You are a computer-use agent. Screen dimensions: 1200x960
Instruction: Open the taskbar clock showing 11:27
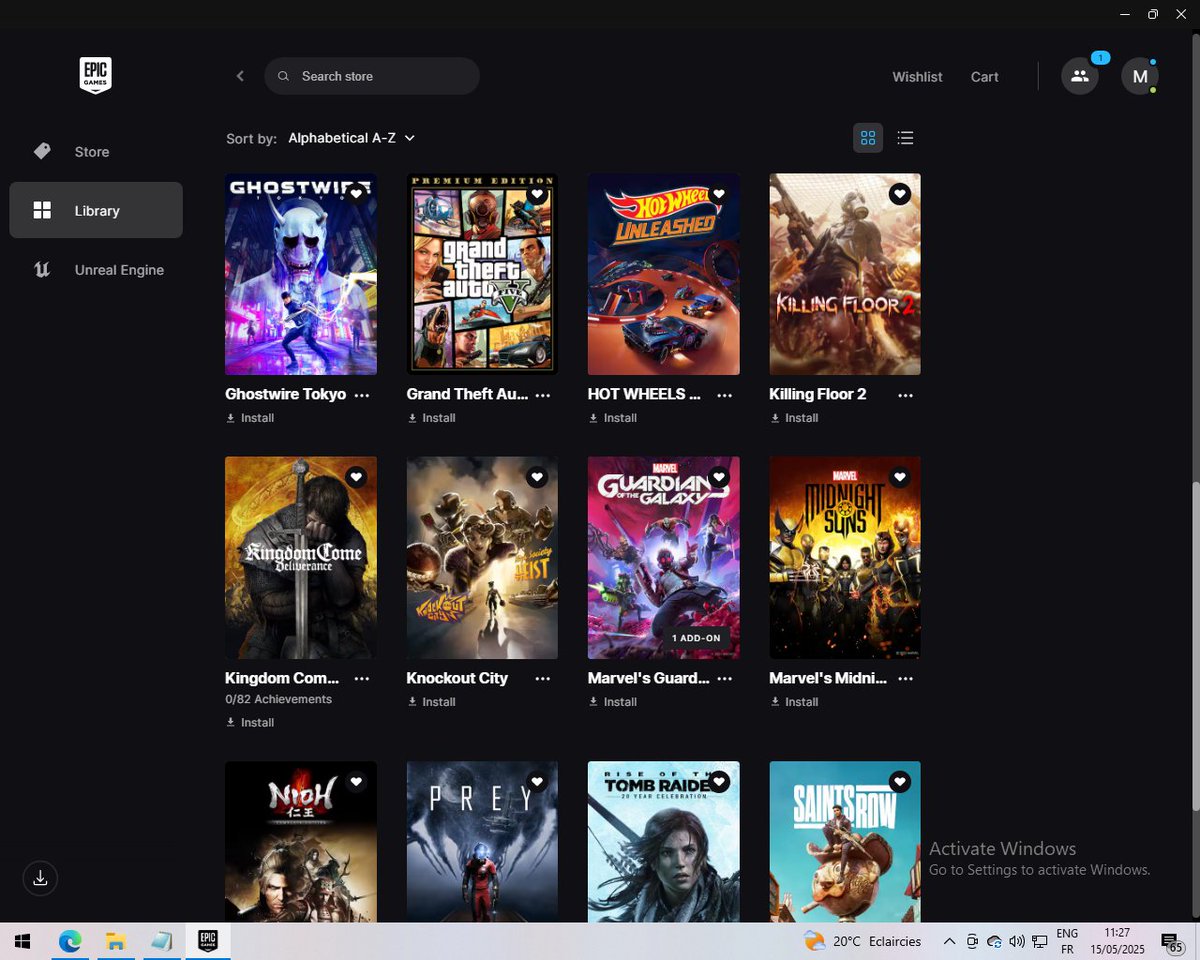[x=1117, y=941]
